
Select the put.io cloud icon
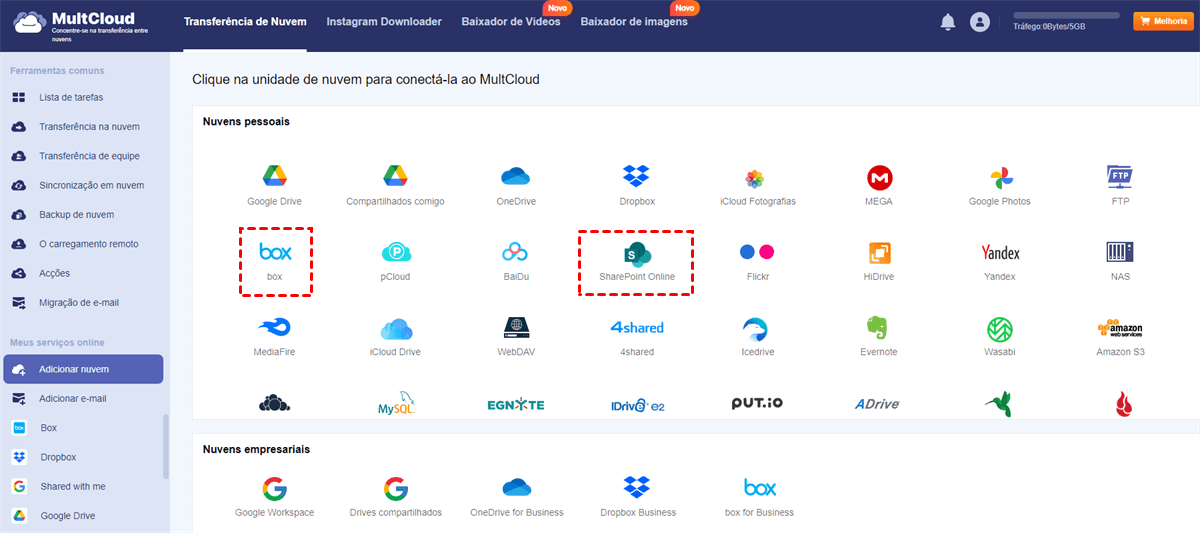tap(756, 404)
